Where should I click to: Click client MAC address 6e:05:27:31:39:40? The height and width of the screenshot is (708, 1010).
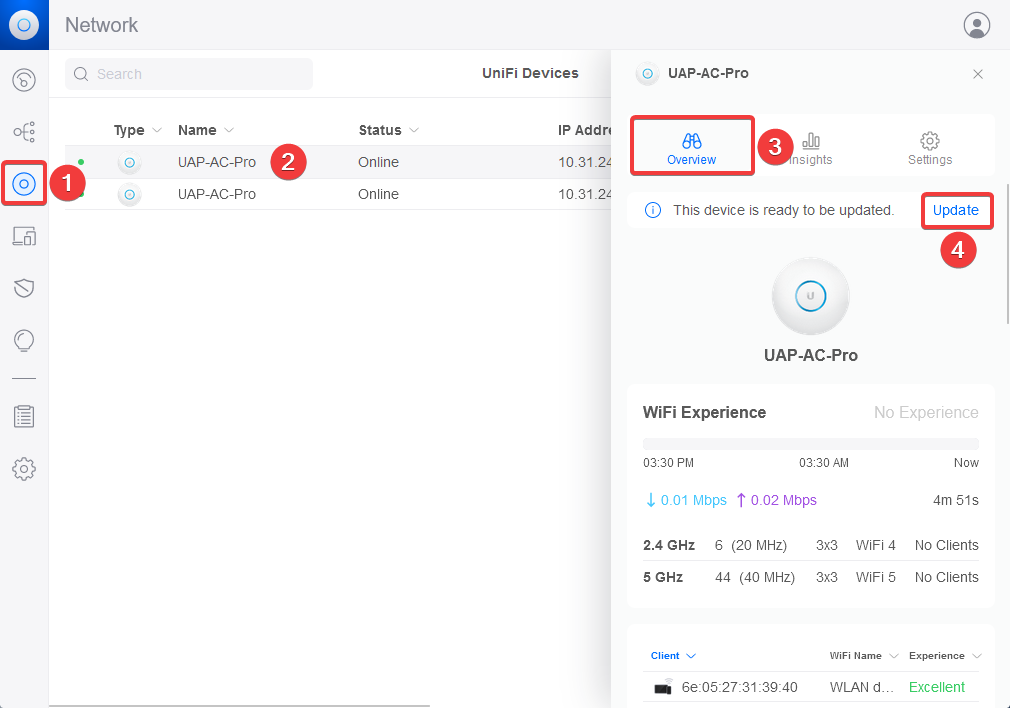[x=739, y=687]
